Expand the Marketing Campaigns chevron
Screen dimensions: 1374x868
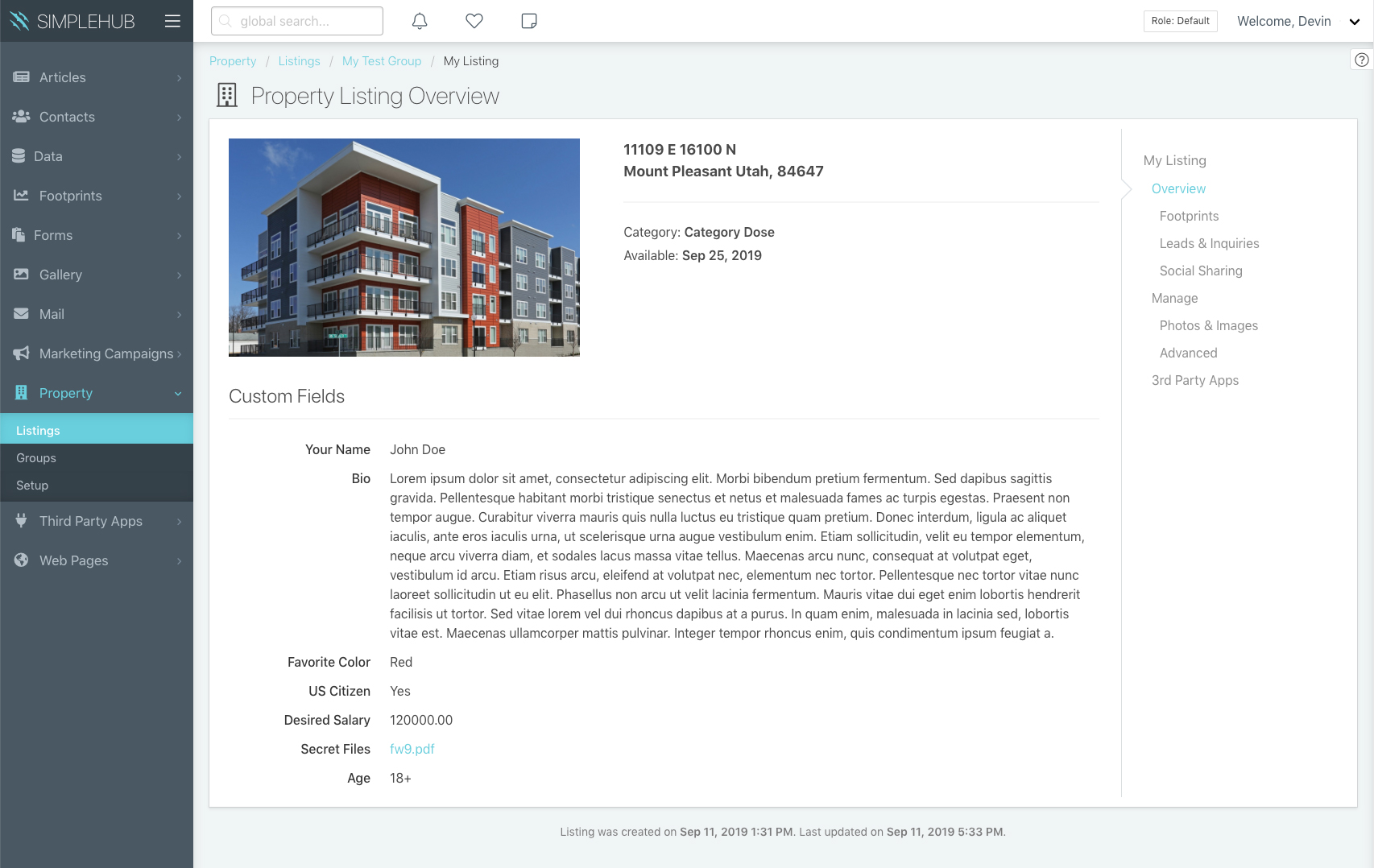pos(179,354)
